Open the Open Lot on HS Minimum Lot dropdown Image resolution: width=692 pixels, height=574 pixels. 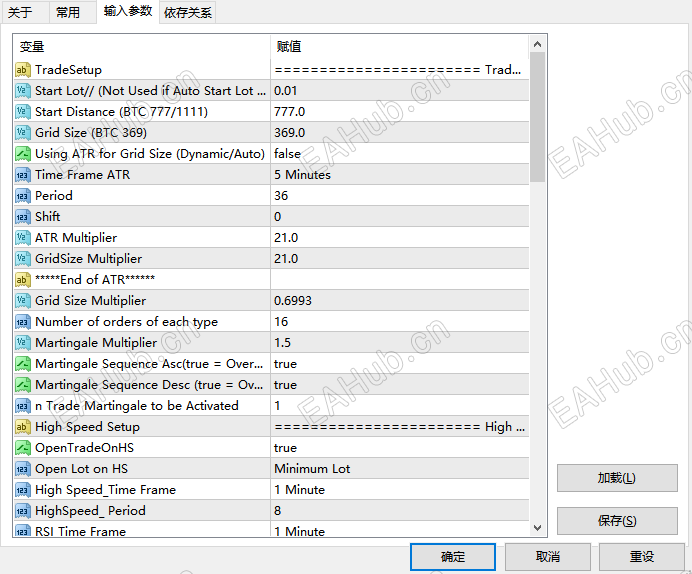pos(400,469)
